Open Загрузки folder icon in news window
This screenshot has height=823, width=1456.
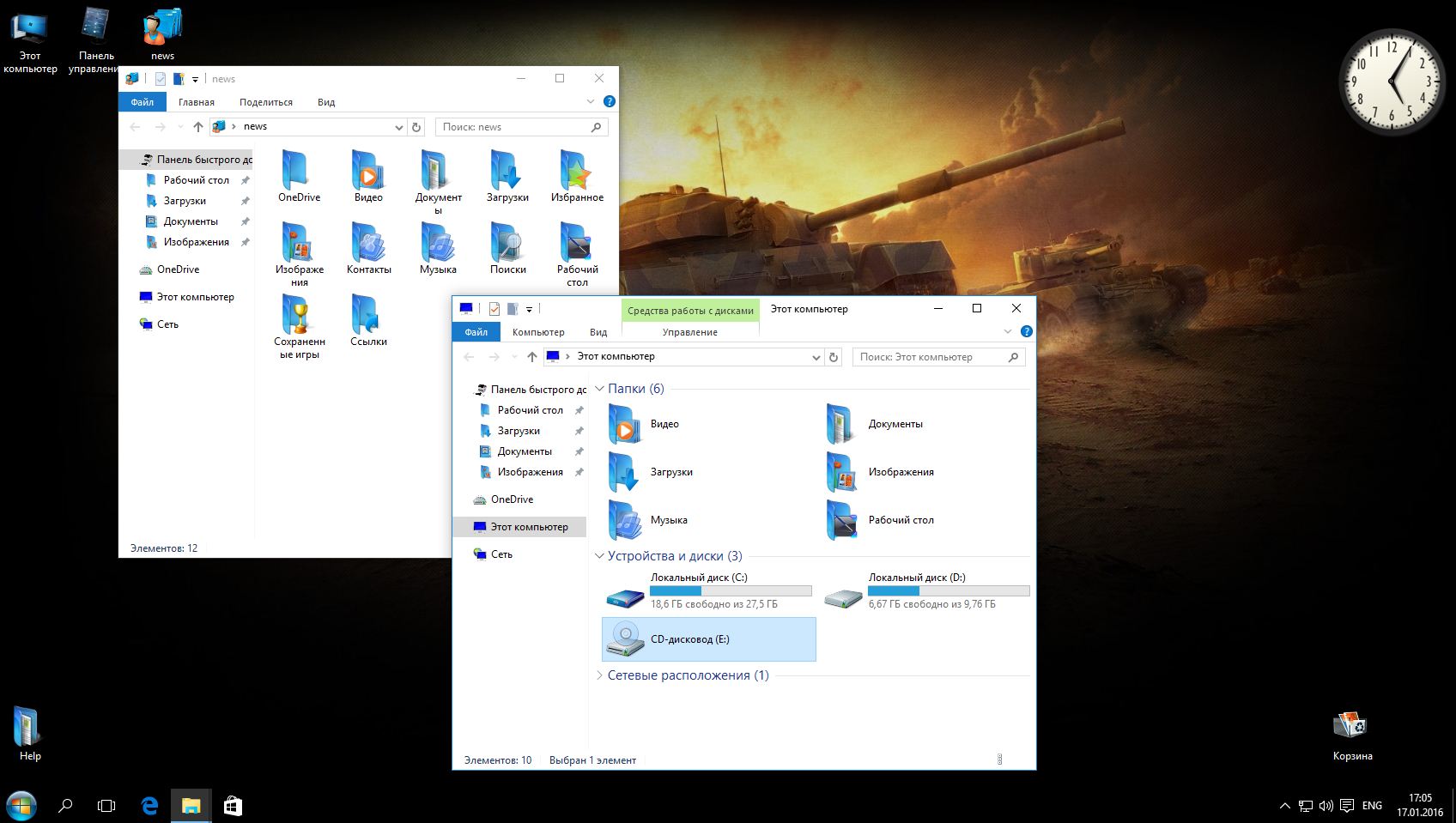(x=507, y=170)
